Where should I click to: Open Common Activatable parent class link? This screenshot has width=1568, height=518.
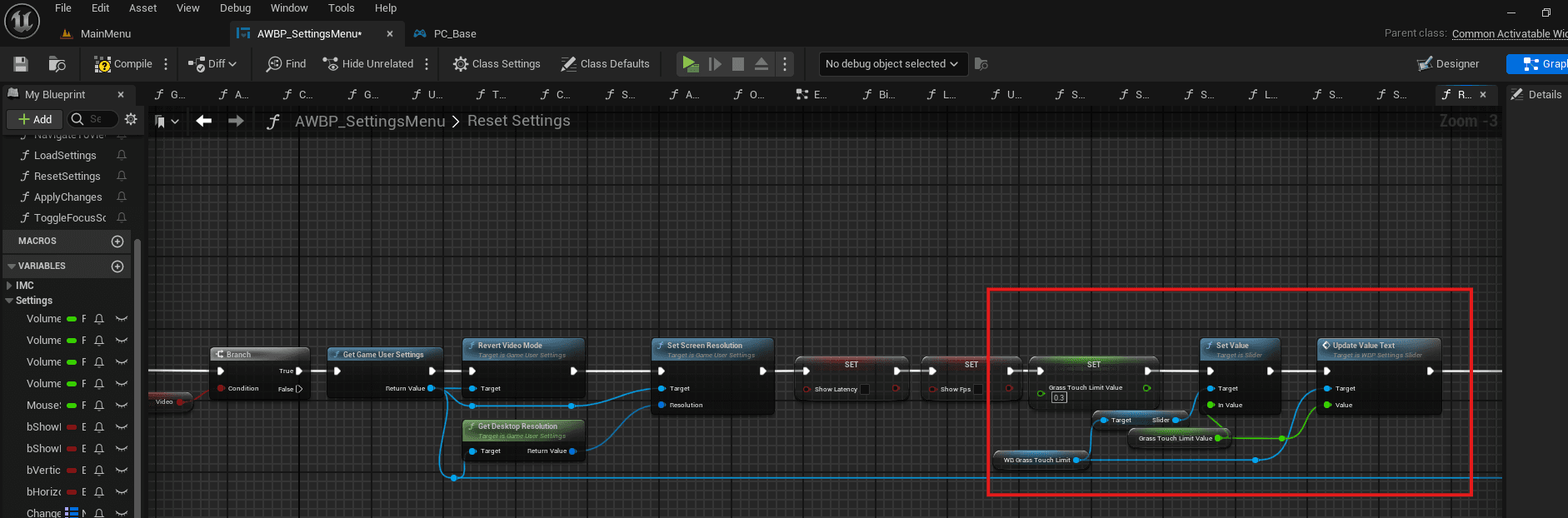(x=1510, y=34)
